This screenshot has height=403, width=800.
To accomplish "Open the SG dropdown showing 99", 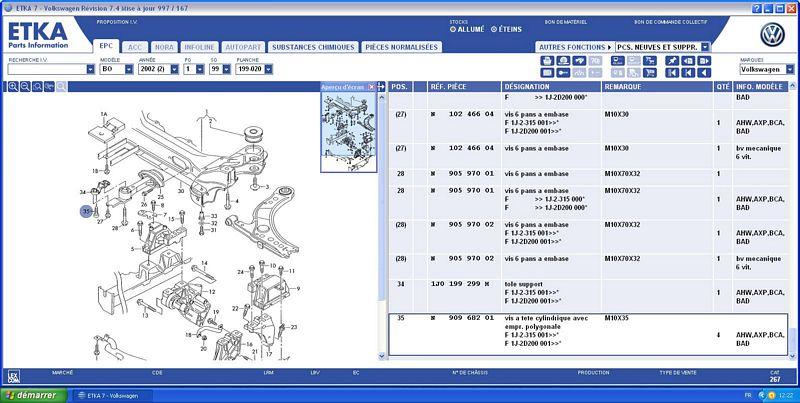I will click(x=227, y=69).
